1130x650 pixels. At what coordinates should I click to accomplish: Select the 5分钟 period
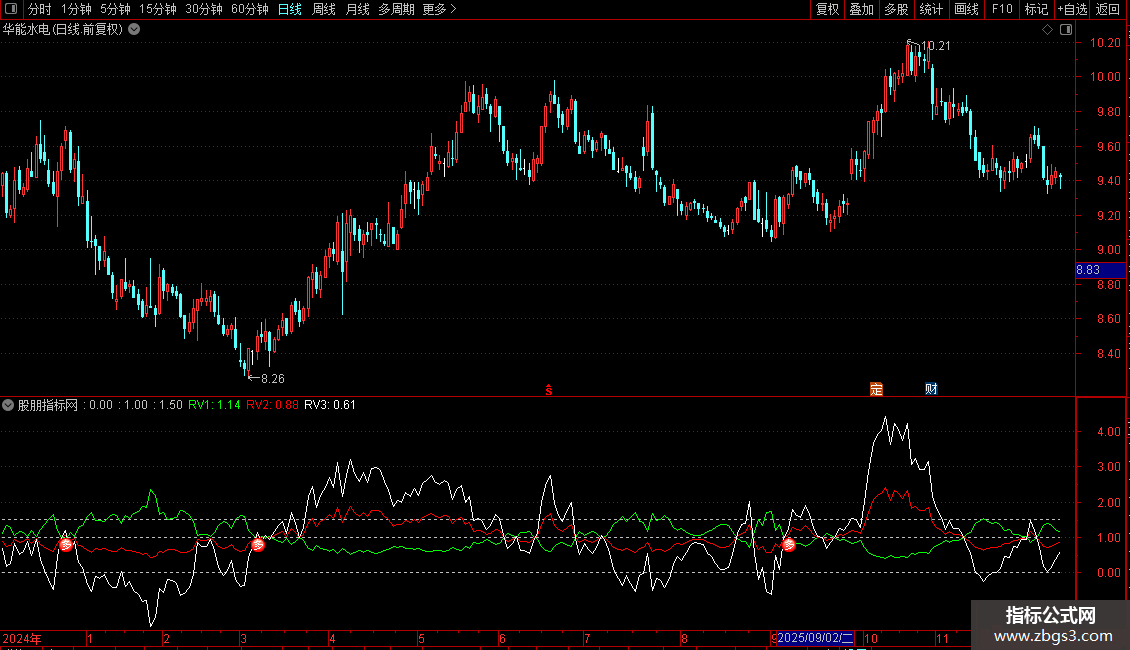point(115,9)
